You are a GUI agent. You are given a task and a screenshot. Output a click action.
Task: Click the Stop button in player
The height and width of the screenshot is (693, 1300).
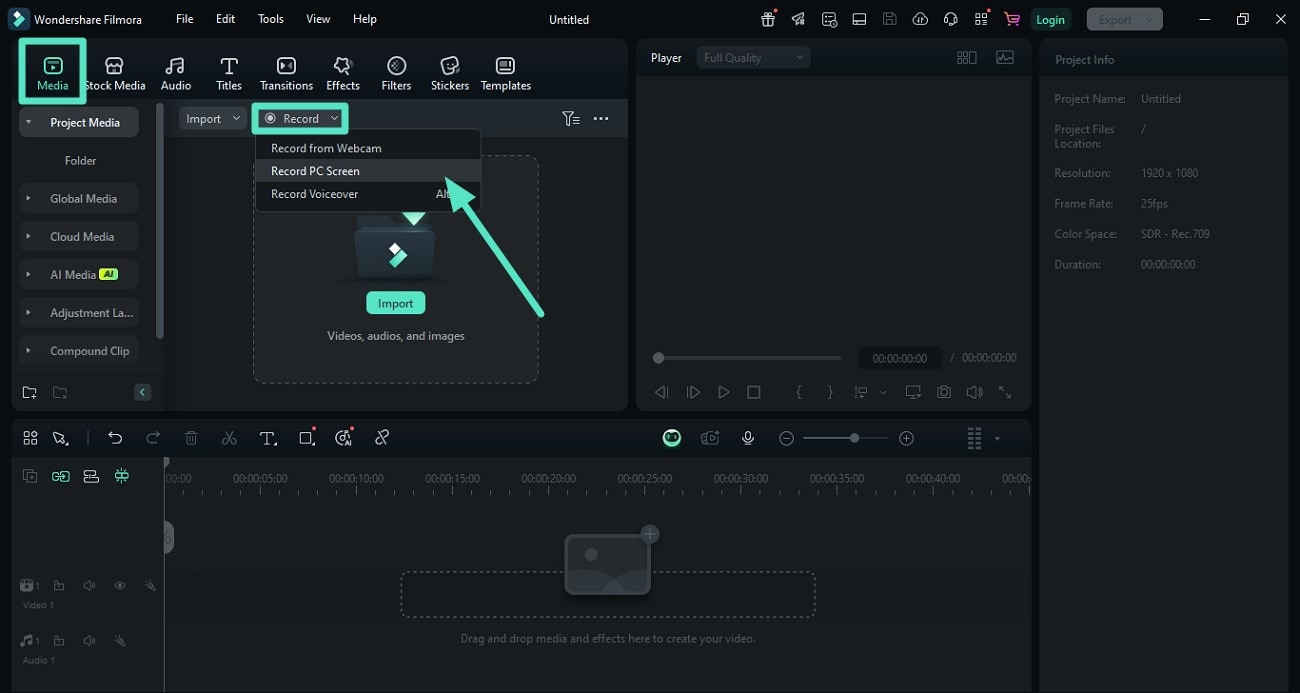click(754, 393)
